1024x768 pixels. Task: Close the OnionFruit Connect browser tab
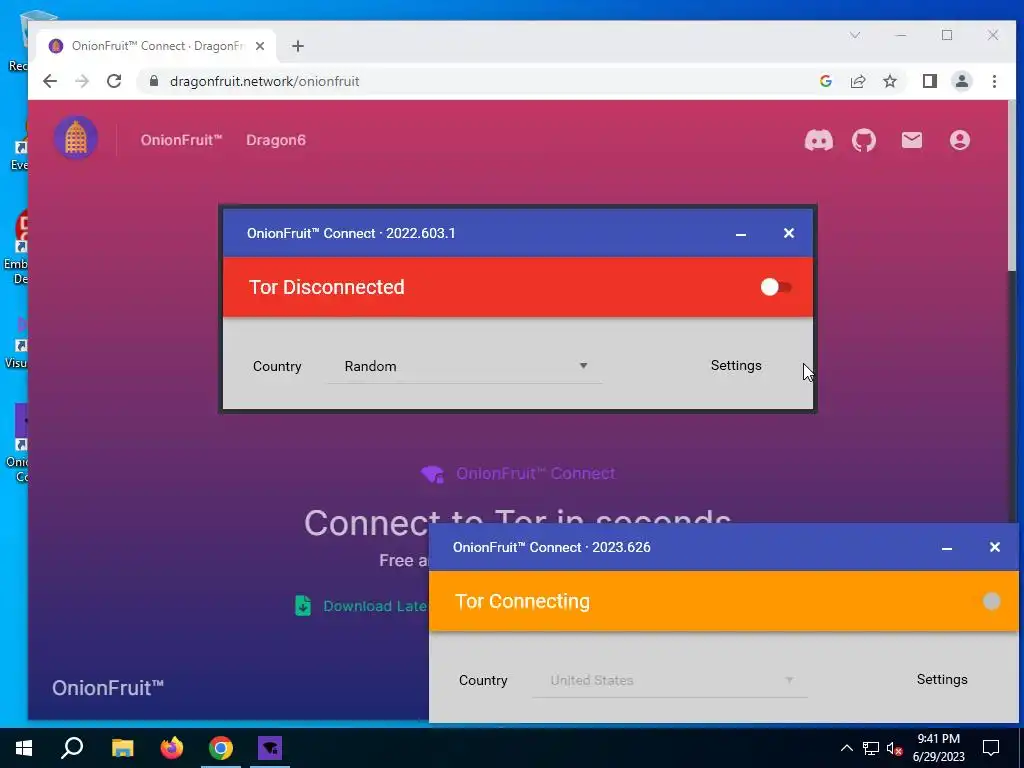tap(260, 46)
